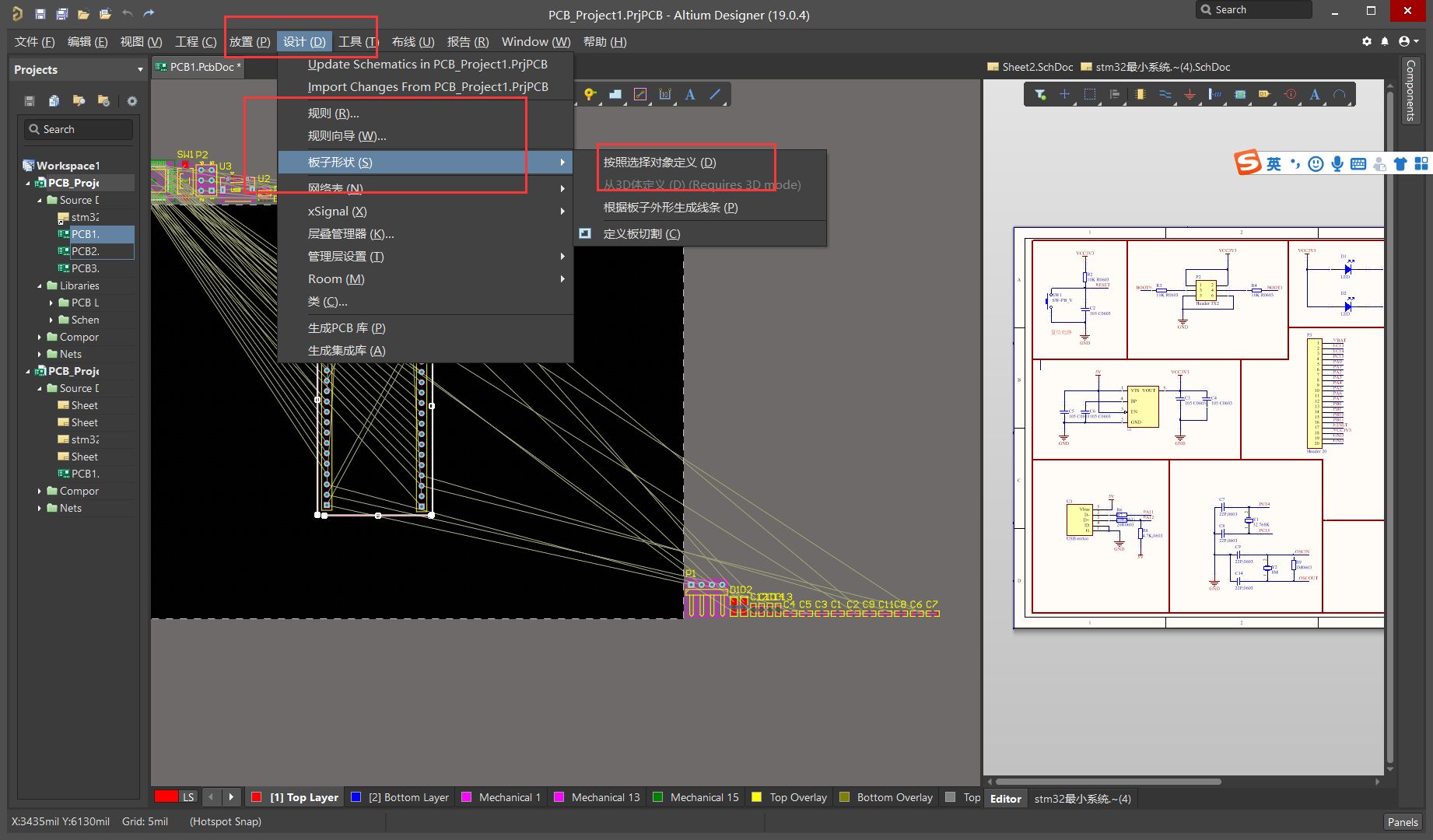
Task: Click the schematic Place Part chip icon
Action: 1140,95
